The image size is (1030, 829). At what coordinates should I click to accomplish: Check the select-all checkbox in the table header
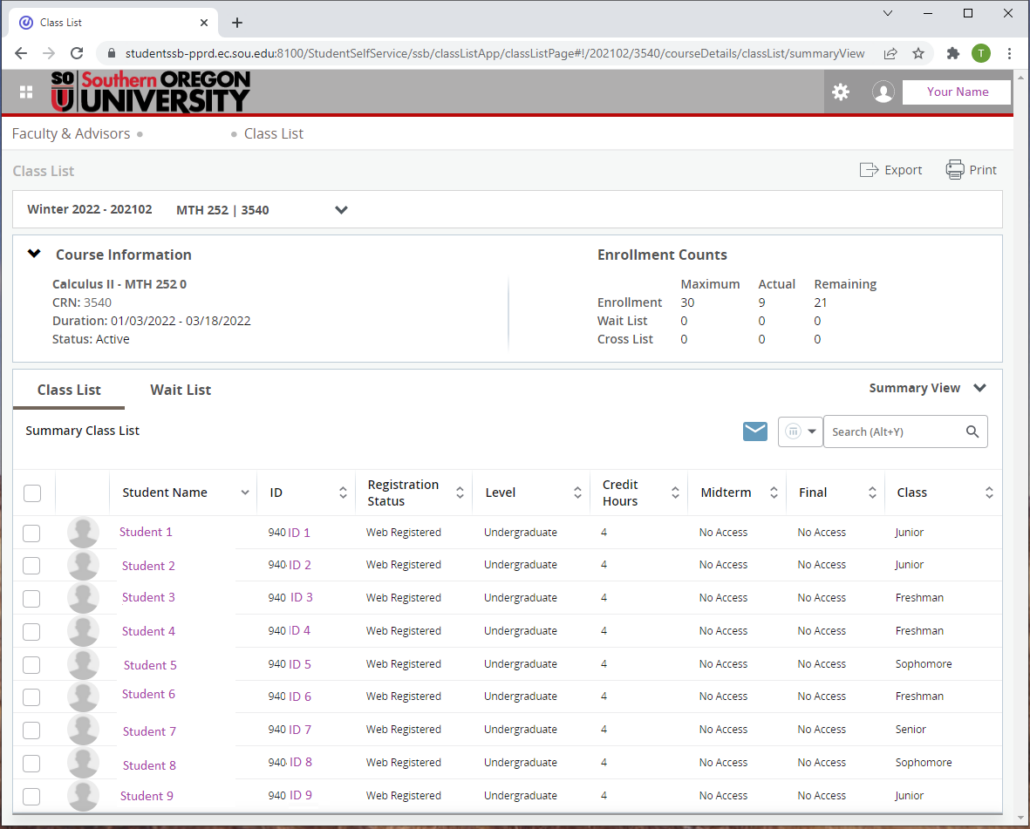[31, 492]
